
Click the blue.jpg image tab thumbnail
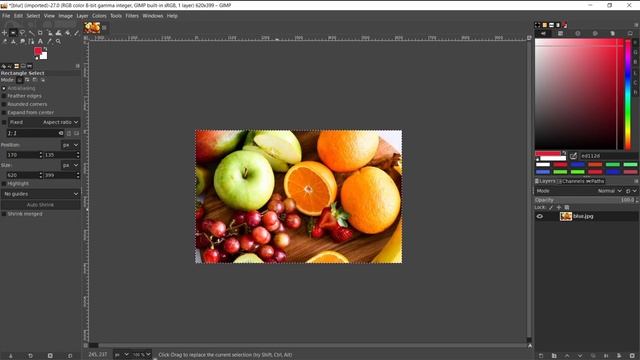pyautogui.click(x=92, y=27)
